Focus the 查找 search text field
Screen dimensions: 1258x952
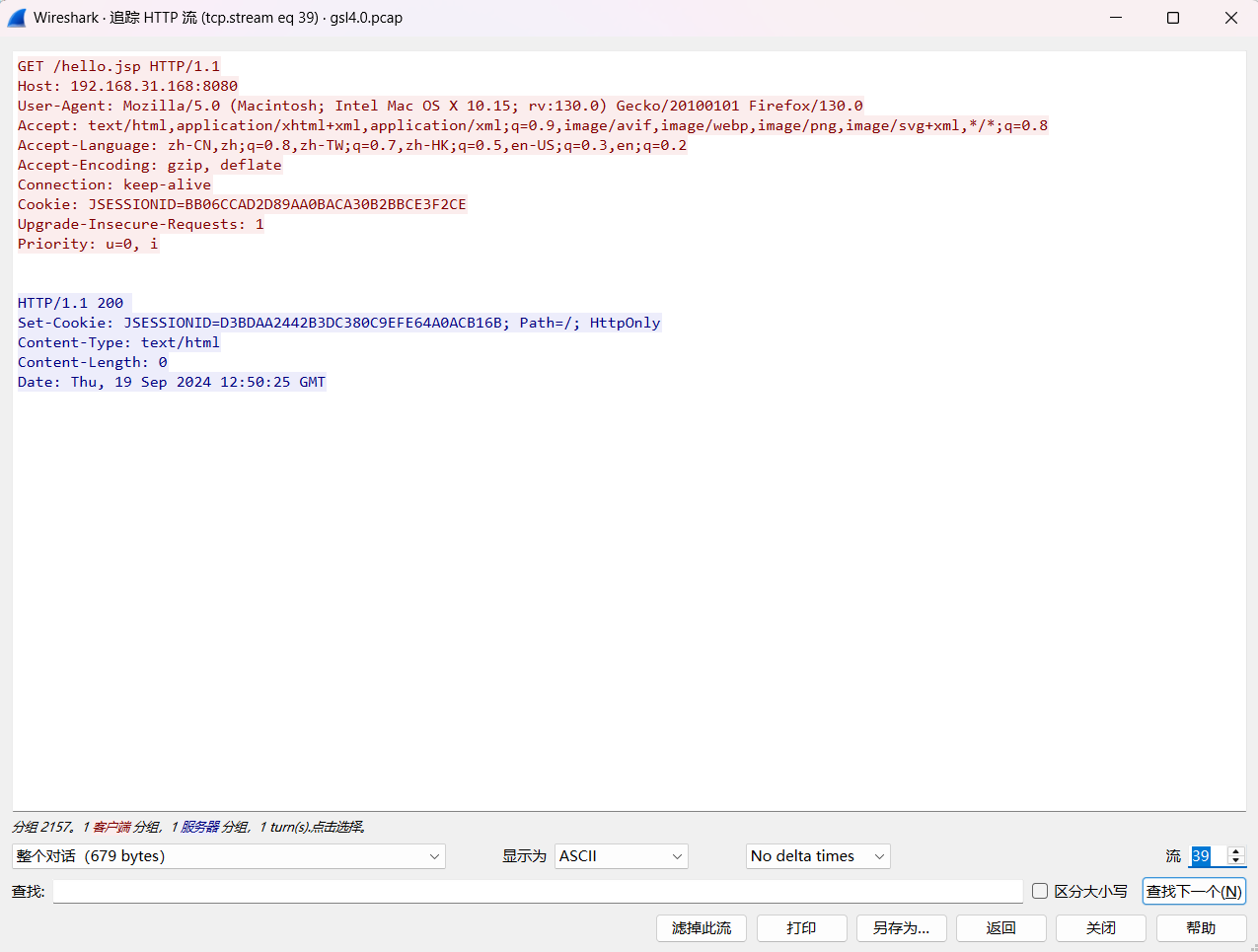(538, 892)
